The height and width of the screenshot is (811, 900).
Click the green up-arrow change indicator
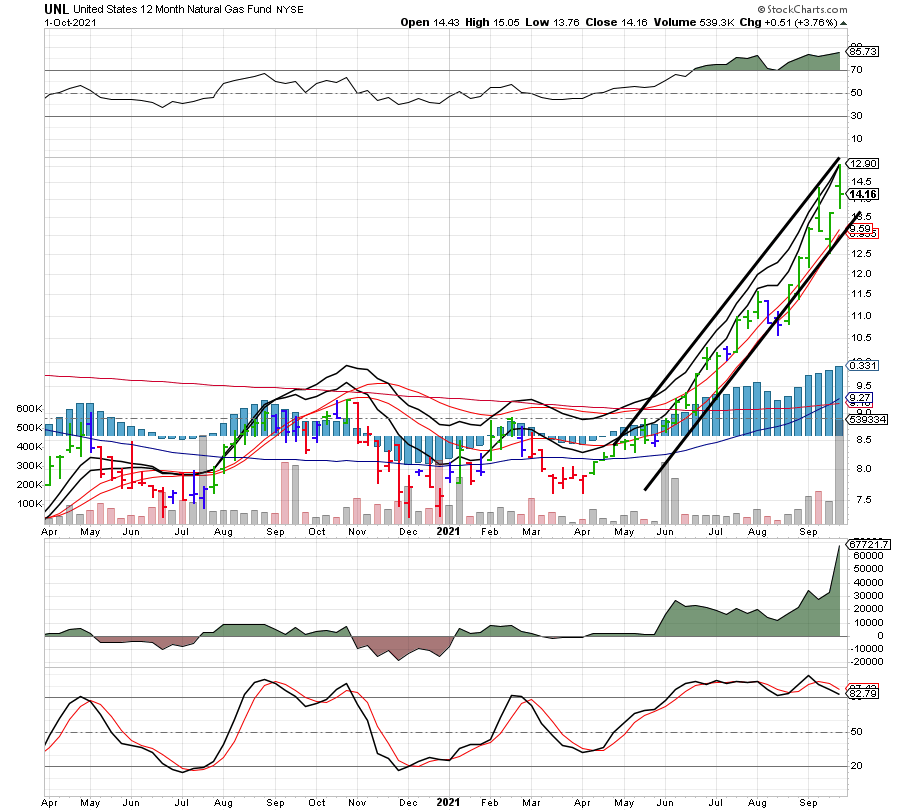(842, 22)
